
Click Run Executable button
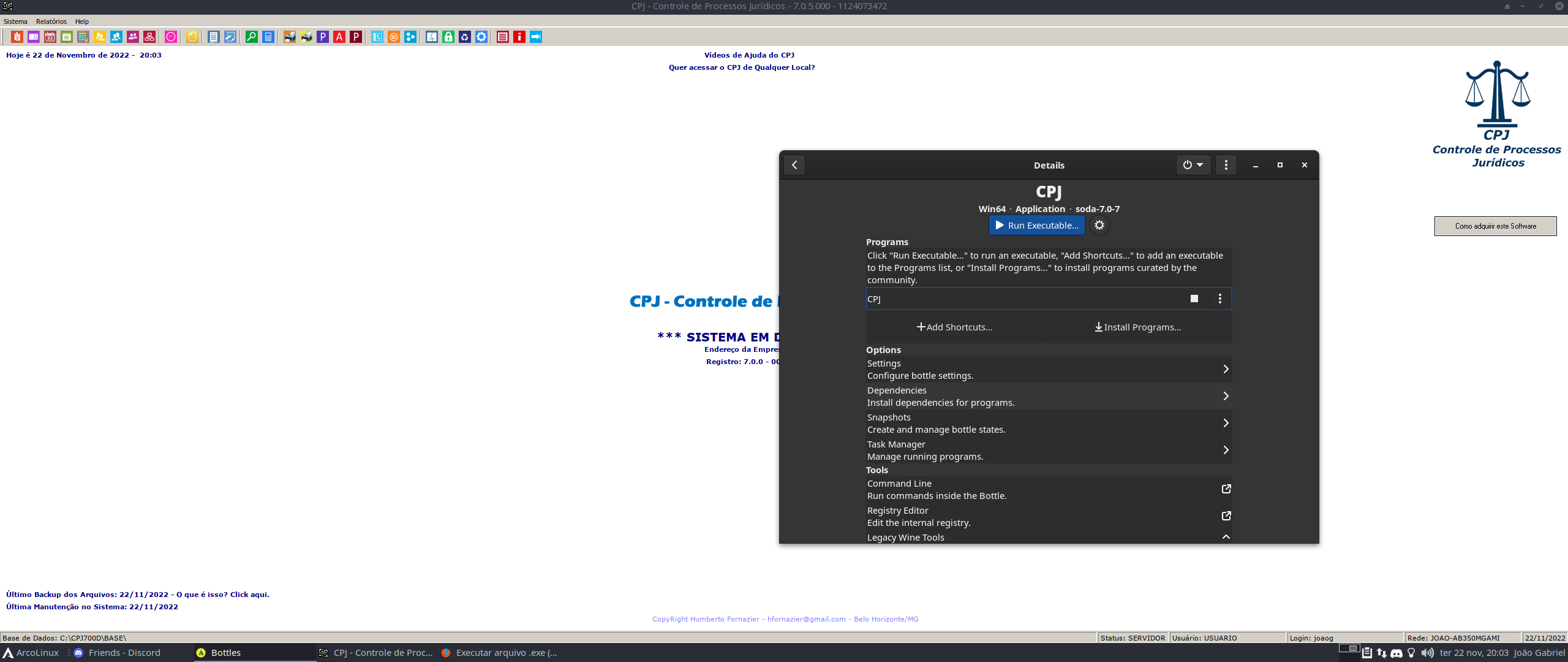[x=1037, y=225]
